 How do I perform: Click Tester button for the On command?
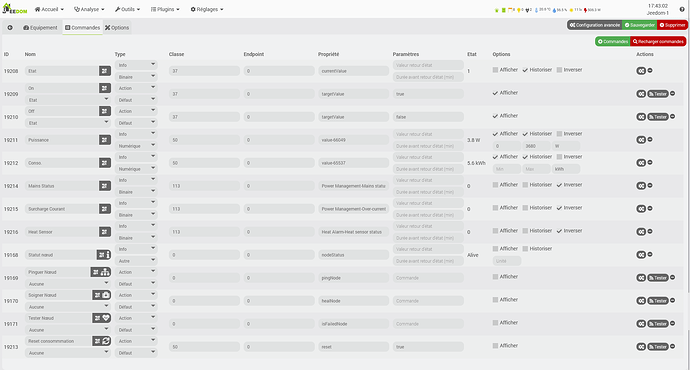click(658, 94)
